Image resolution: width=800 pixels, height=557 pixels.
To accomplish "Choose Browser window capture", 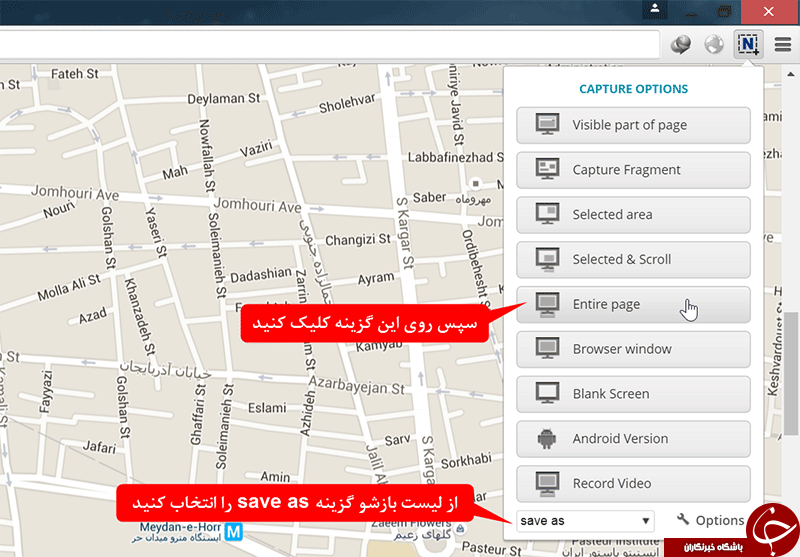I will click(633, 349).
